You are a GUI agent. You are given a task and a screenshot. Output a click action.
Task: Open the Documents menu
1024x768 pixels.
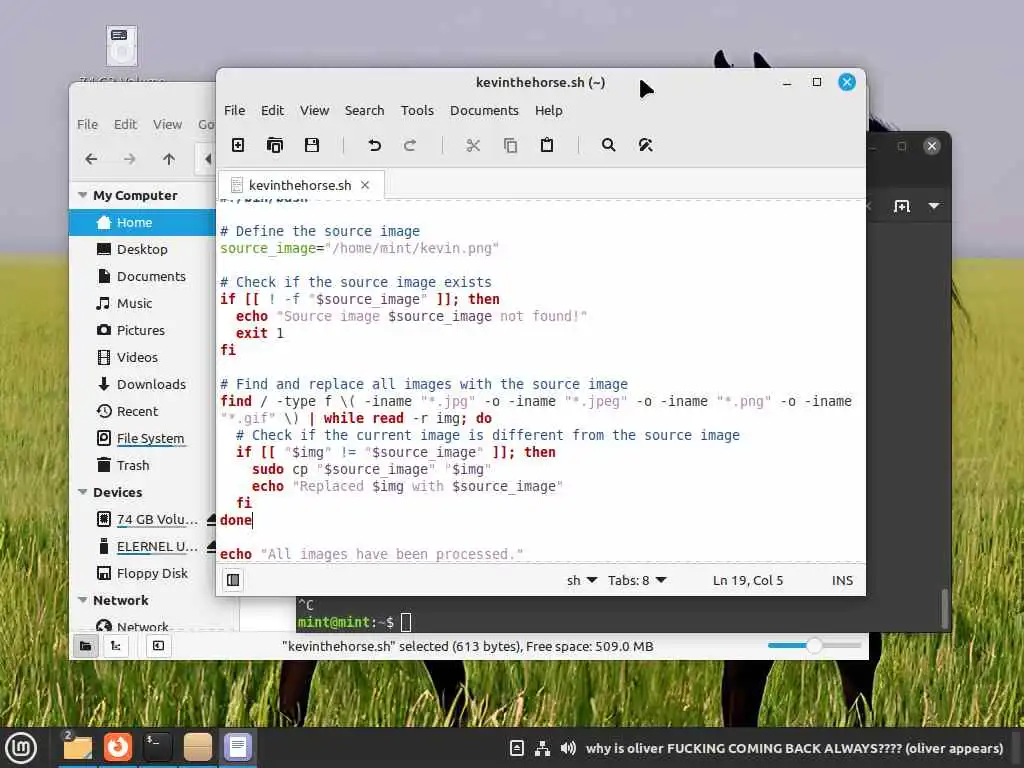pyautogui.click(x=484, y=110)
